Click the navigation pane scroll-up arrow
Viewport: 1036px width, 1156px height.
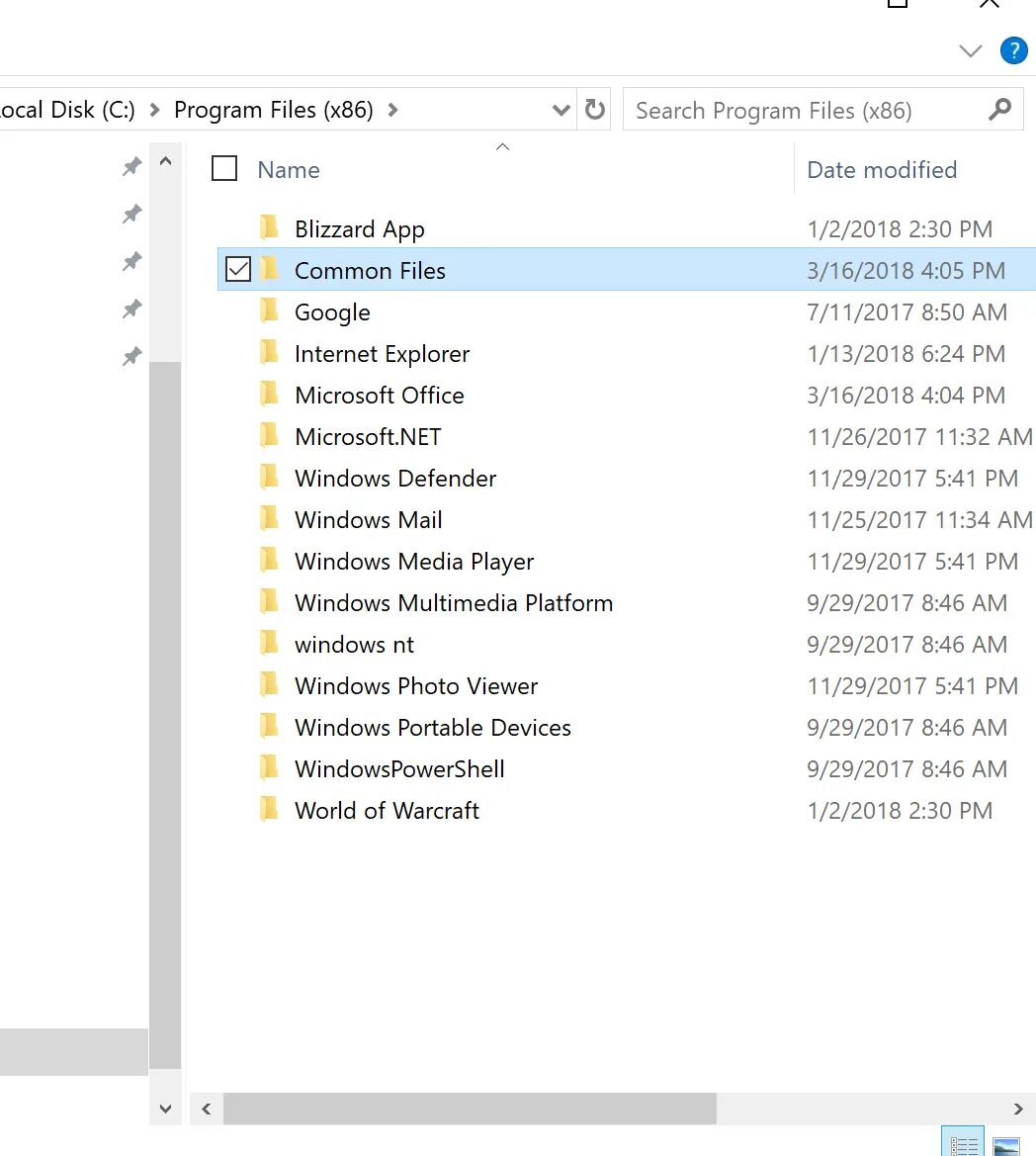(x=165, y=161)
